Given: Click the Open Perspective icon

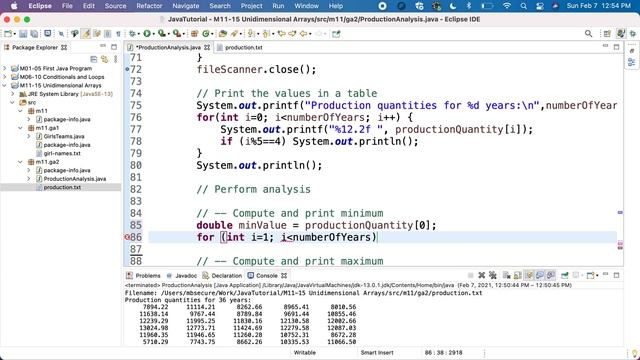Looking at the screenshot, I should (x=607, y=34).
